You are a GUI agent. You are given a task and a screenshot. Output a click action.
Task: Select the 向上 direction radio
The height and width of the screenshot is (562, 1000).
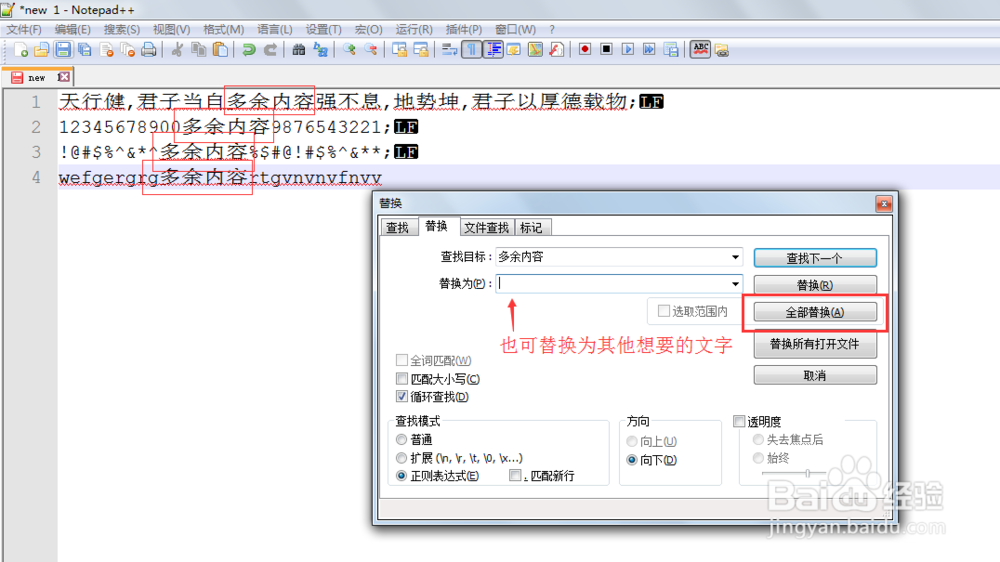click(x=631, y=441)
